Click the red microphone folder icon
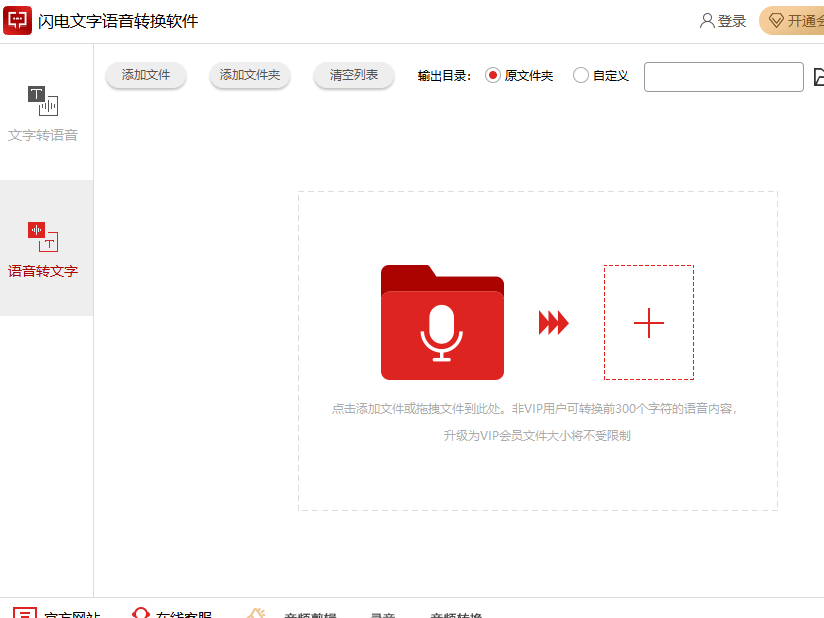 (442, 322)
